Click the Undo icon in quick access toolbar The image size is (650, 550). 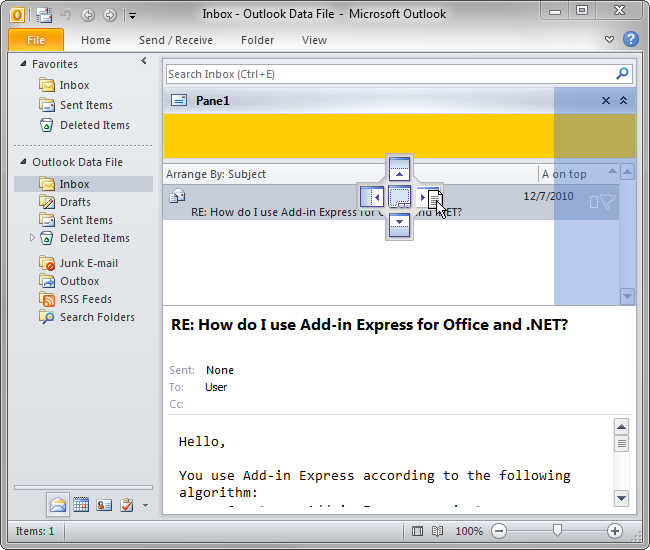pos(65,15)
